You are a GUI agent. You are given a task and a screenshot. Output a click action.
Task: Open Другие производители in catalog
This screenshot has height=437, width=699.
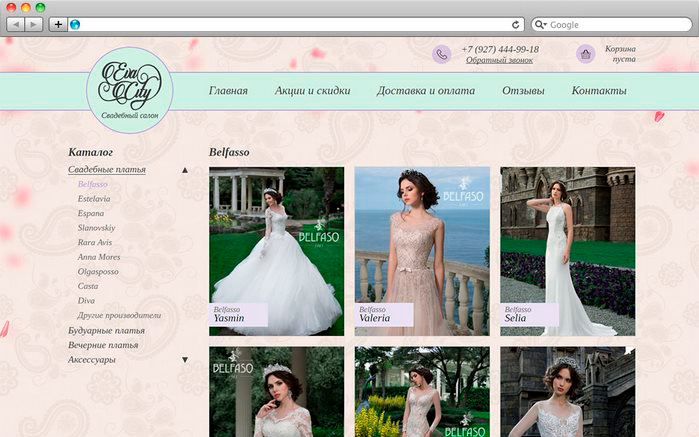click(x=119, y=315)
